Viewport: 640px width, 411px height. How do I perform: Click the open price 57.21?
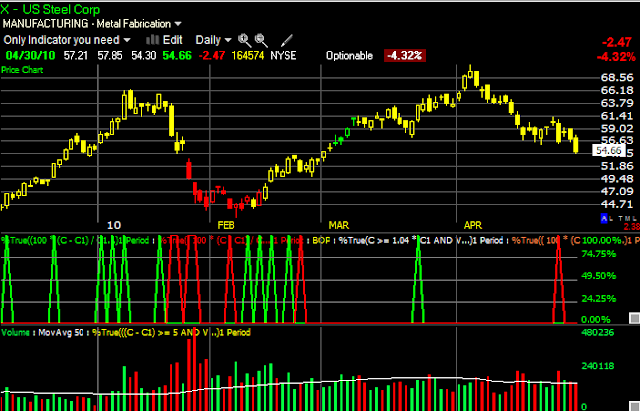click(x=76, y=56)
